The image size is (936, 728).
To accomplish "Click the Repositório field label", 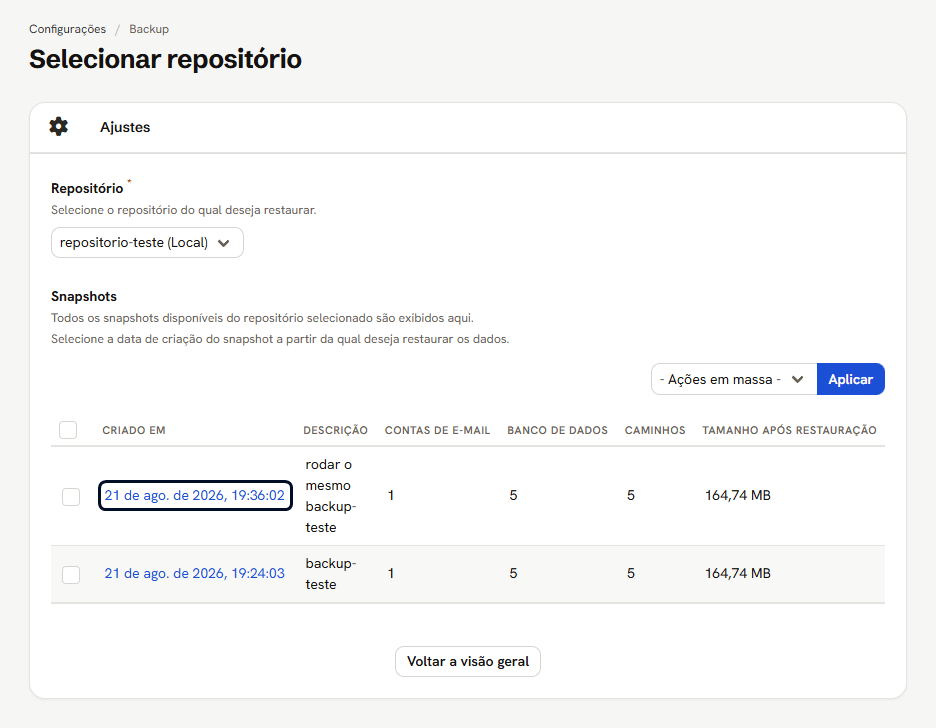I will click(87, 189).
